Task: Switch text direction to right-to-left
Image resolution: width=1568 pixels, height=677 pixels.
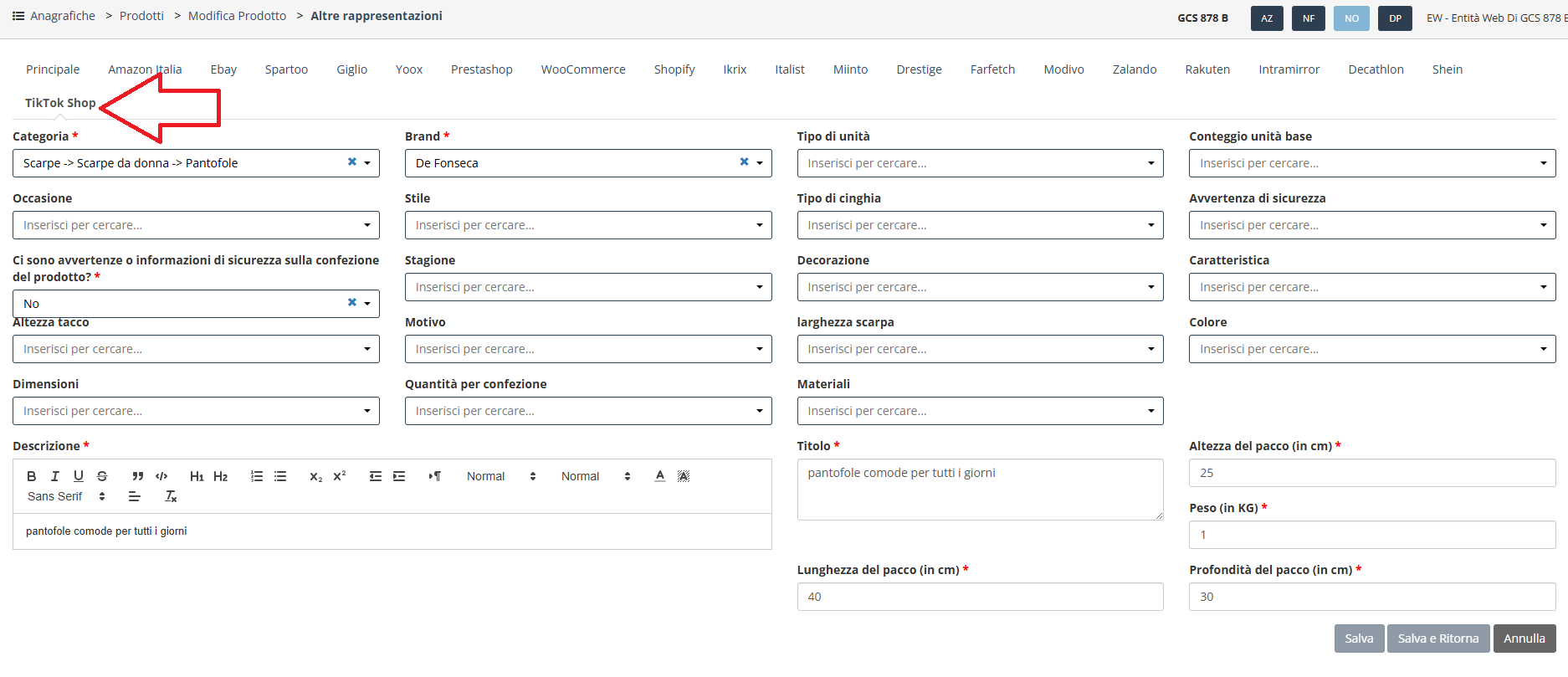Action: 435,476
